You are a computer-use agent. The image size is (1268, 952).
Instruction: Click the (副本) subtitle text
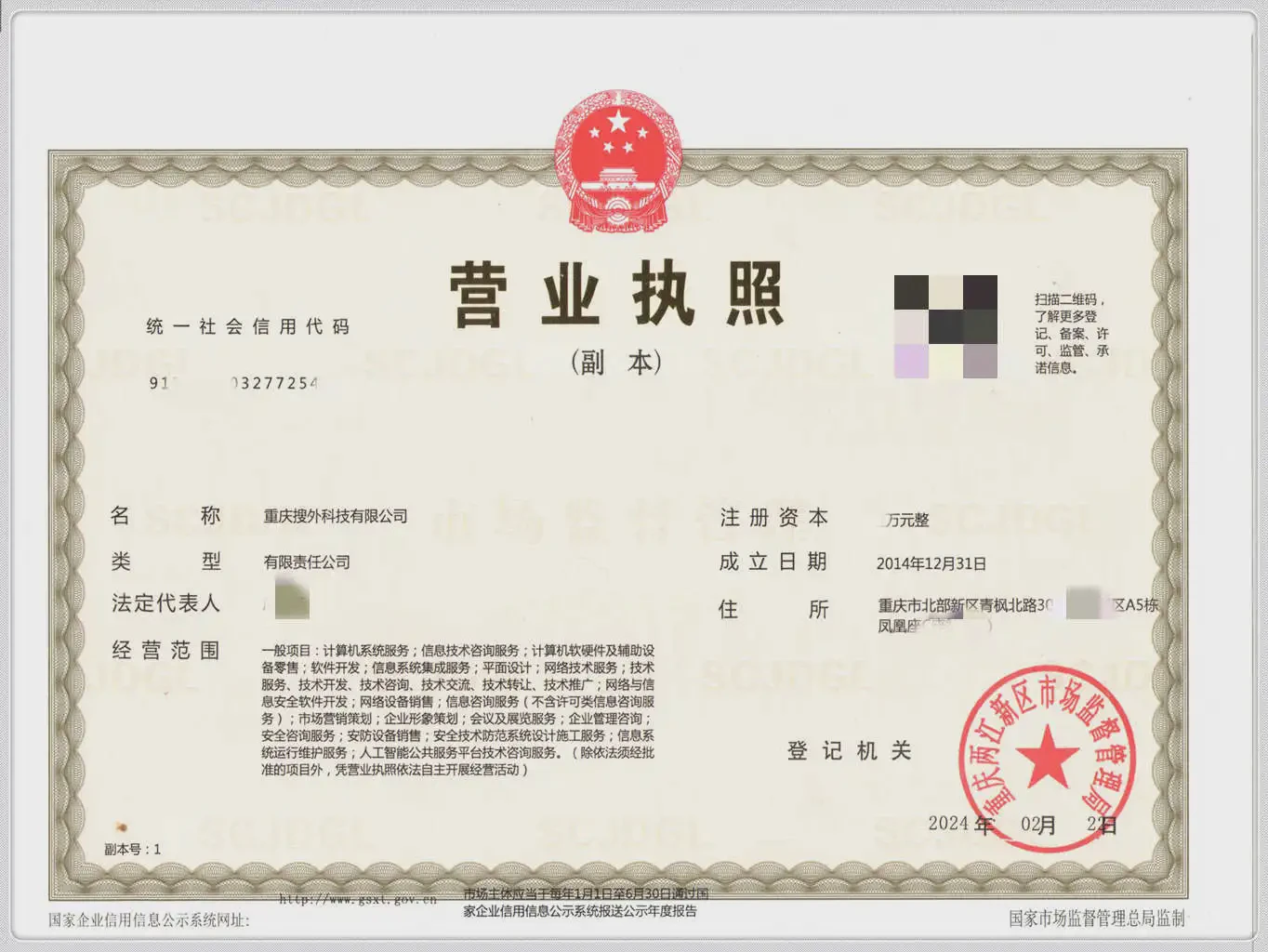616,363
